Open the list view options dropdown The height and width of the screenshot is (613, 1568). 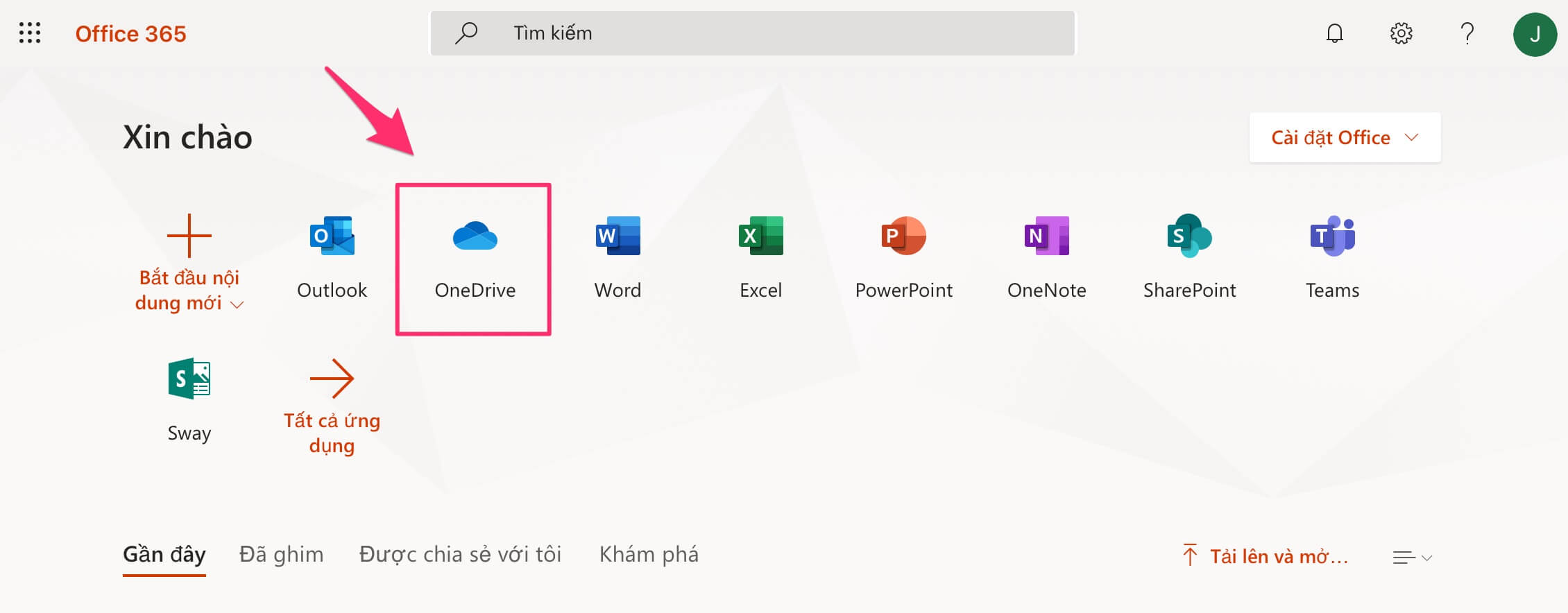(x=1412, y=558)
